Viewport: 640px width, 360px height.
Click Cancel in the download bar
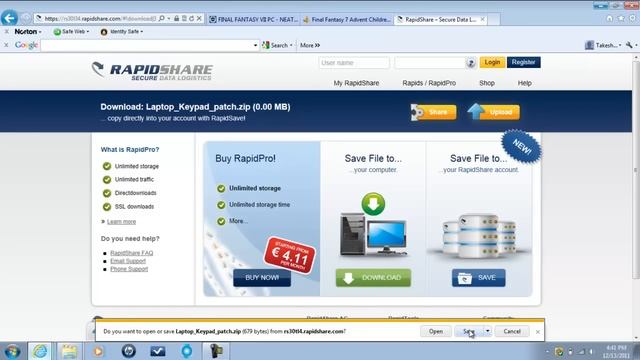coord(512,331)
